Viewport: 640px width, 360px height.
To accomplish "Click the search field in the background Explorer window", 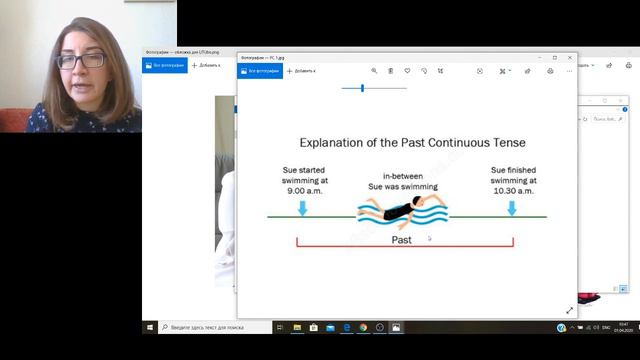I will 608,119.
